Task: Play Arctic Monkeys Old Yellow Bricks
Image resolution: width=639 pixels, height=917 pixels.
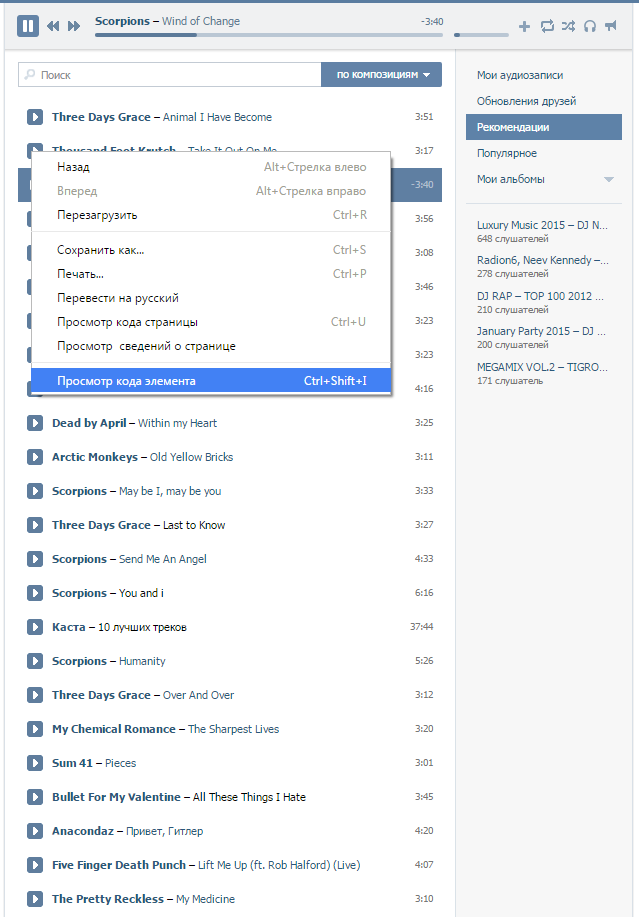Action: tap(35, 457)
